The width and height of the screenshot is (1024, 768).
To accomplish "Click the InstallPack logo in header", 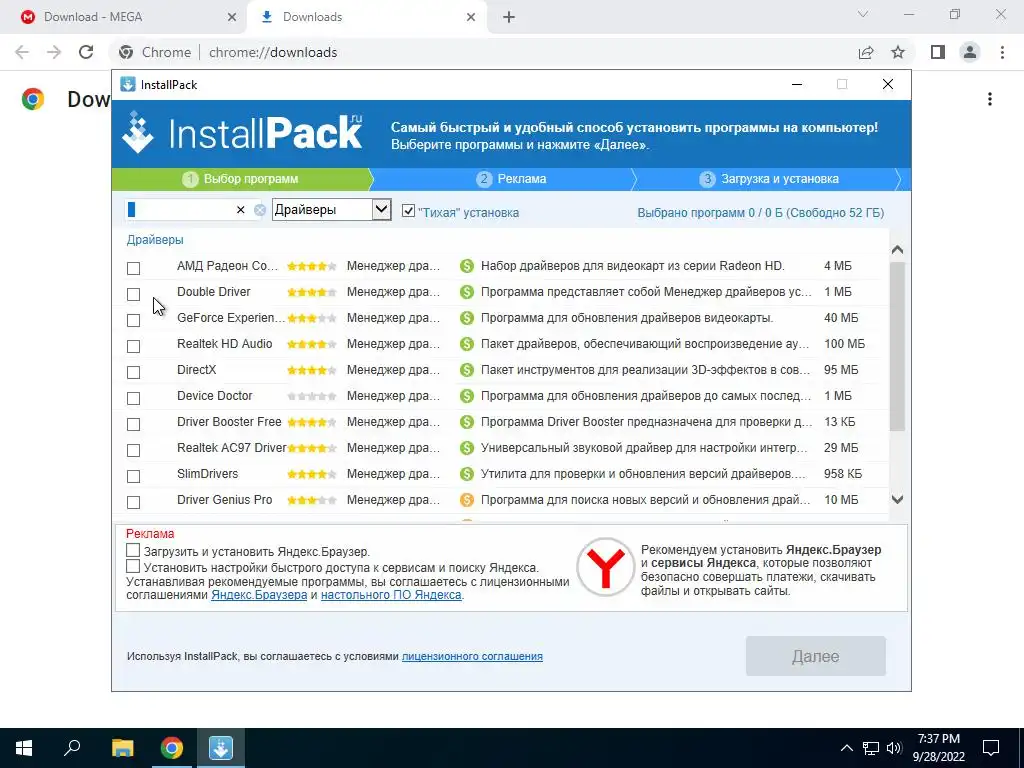I will (x=243, y=133).
